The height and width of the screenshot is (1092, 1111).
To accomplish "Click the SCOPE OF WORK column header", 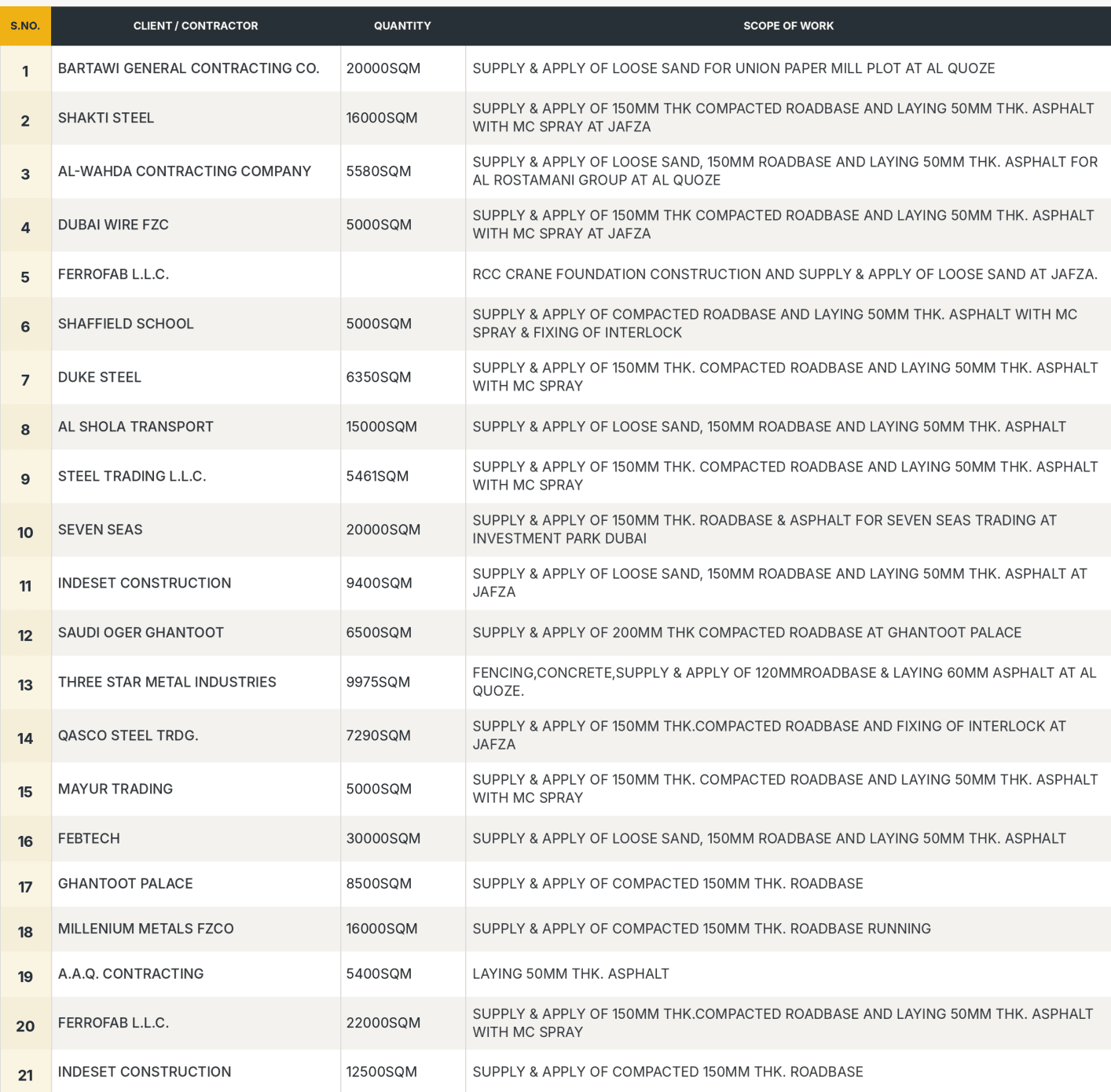I will point(788,26).
